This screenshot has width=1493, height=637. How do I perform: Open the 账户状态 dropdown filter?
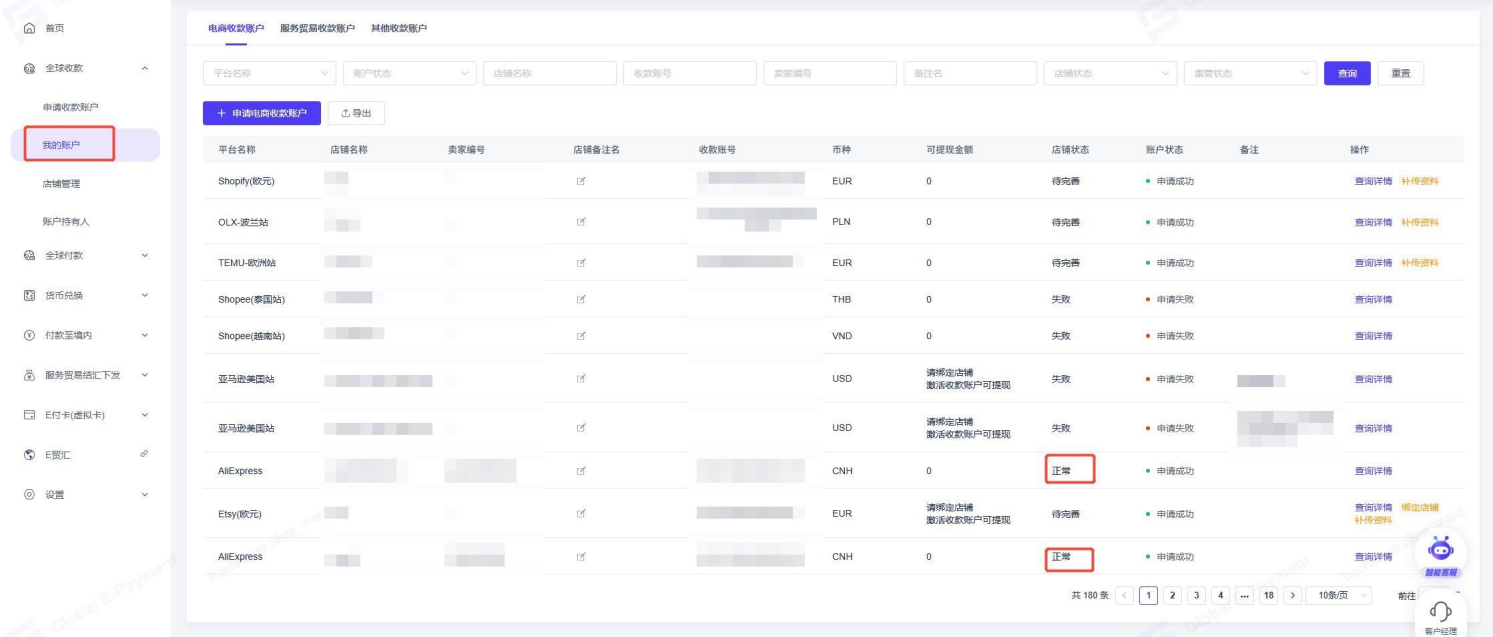(409, 74)
